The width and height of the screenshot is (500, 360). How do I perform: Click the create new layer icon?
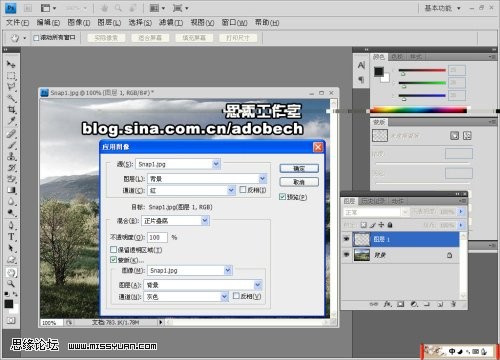coord(440,304)
